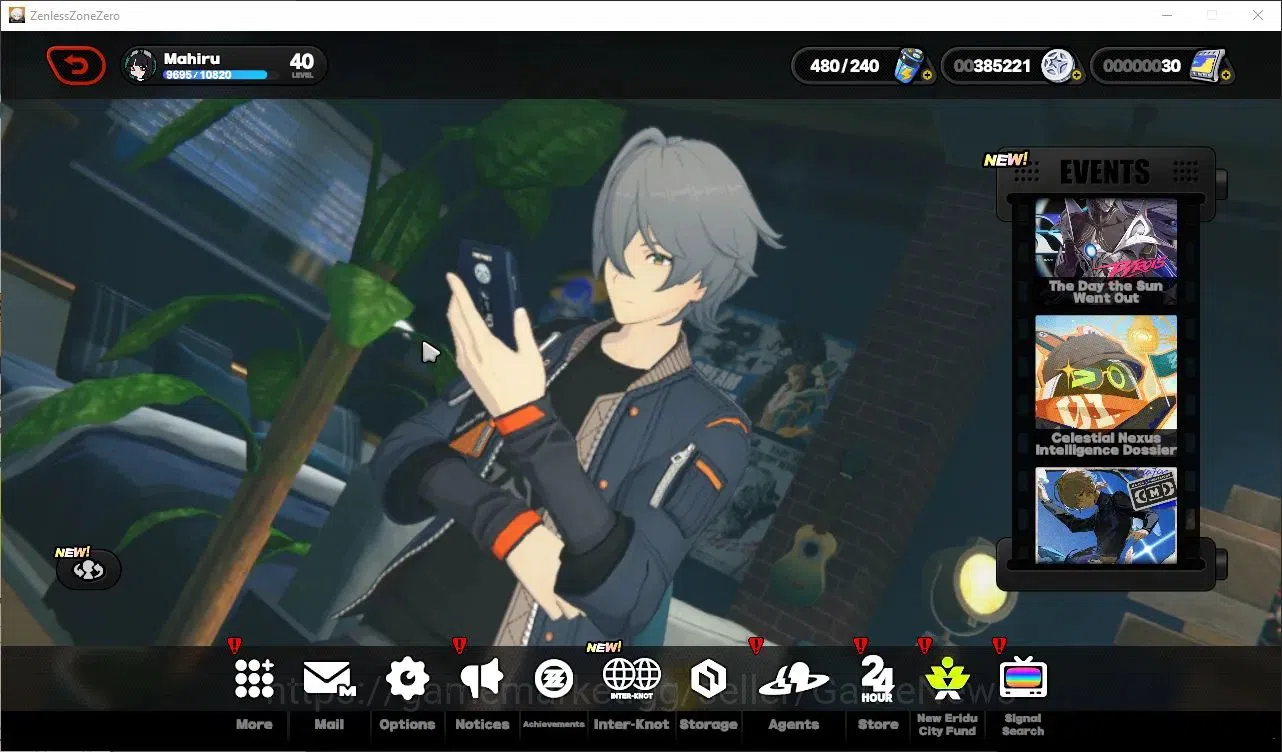This screenshot has width=1282, height=752.
Task: Open the Achievements icon
Action: coord(554,678)
